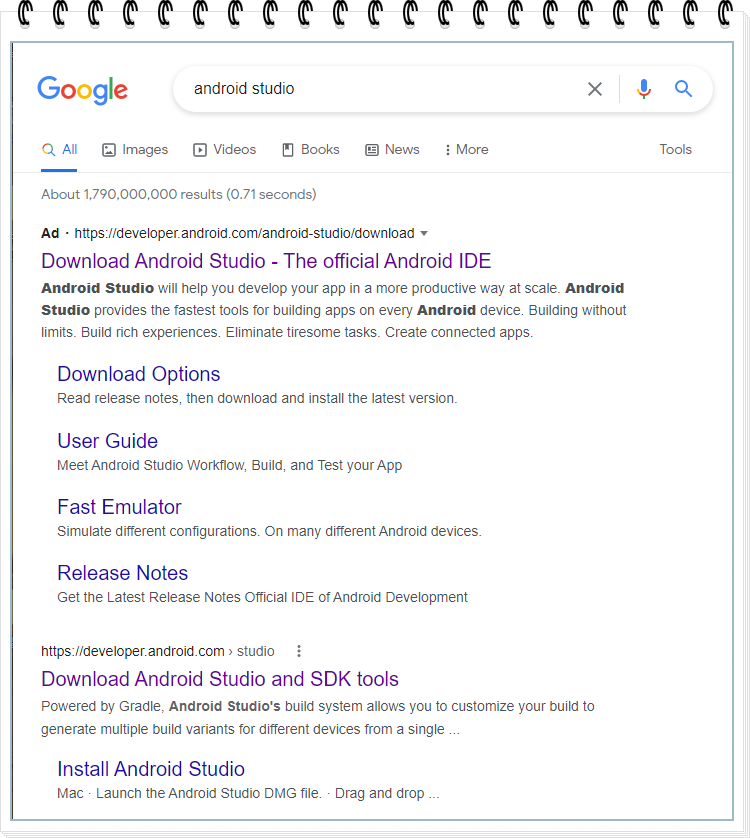Image resolution: width=750 pixels, height=838 pixels.
Task: Click 'Get the Latest Release Notes' description
Action: (x=262, y=598)
